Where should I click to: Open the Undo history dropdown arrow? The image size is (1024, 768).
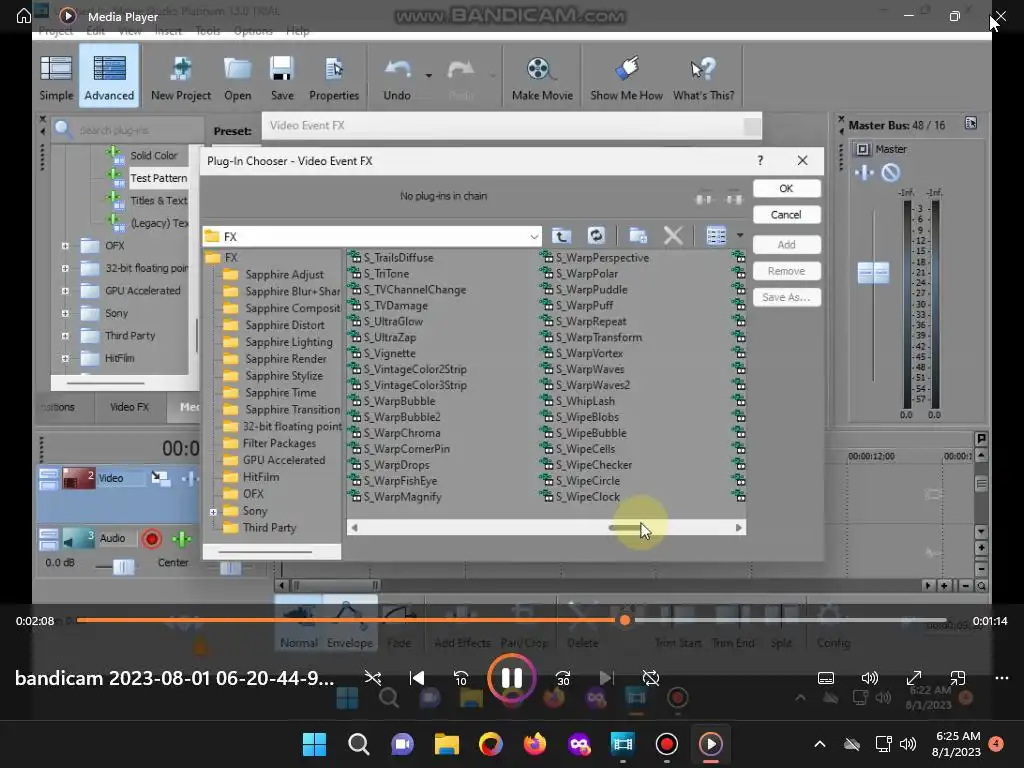click(428, 76)
